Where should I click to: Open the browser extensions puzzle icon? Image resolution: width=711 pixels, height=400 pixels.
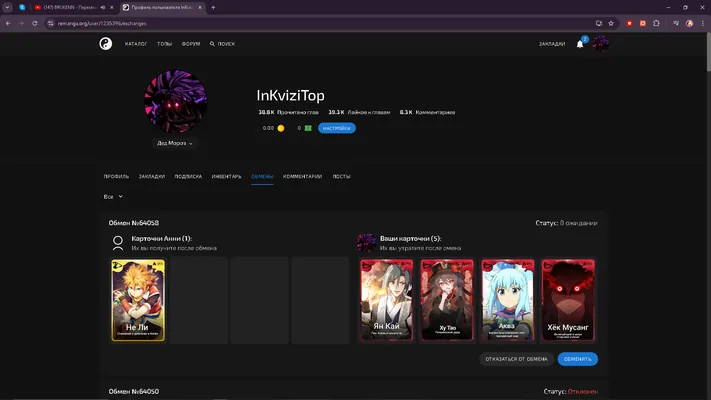tap(656, 23)
